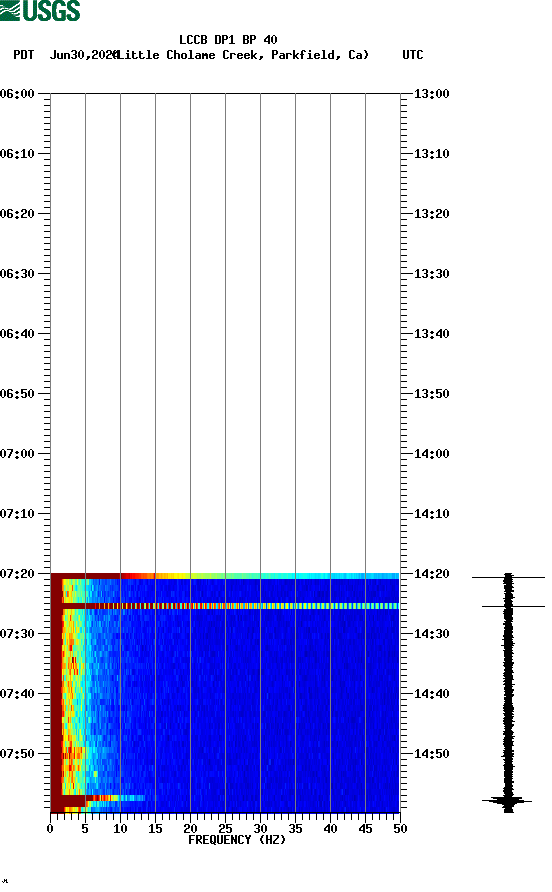Click the 35 Hz frequency axis label
552x892 pixels.
click(295, 829)
